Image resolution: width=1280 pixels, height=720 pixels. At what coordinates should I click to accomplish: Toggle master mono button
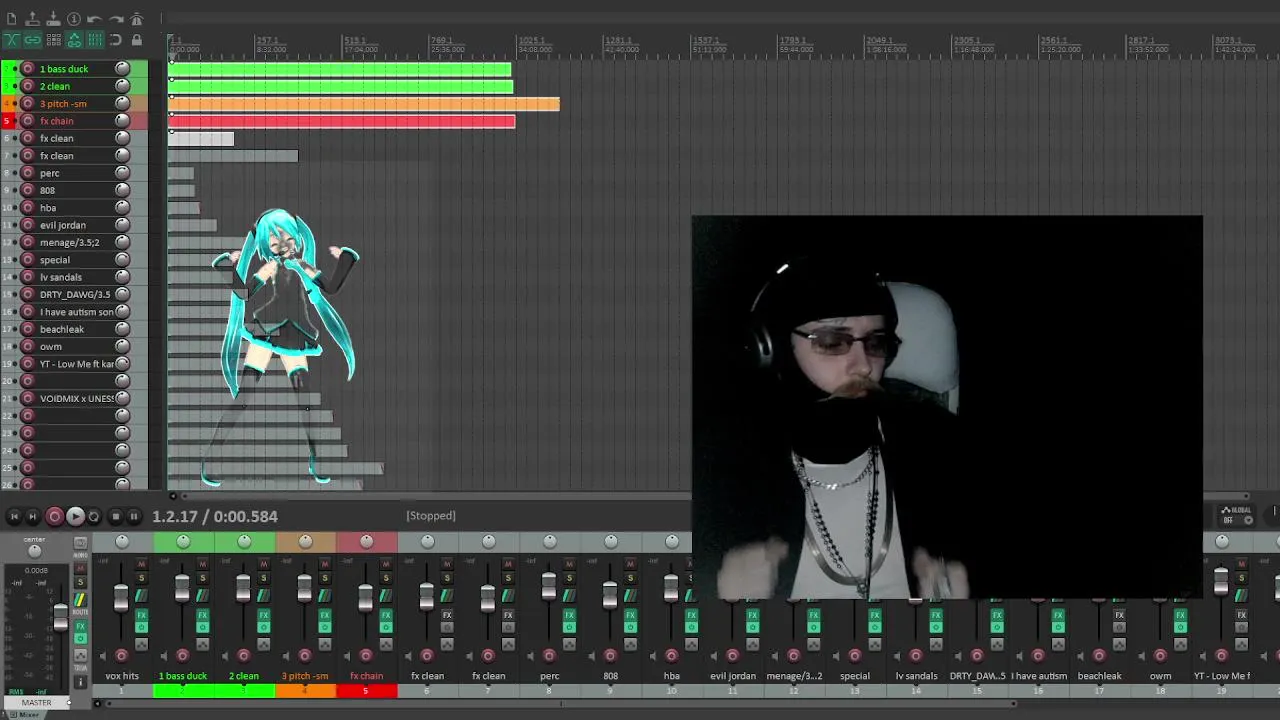pos(80,543)
